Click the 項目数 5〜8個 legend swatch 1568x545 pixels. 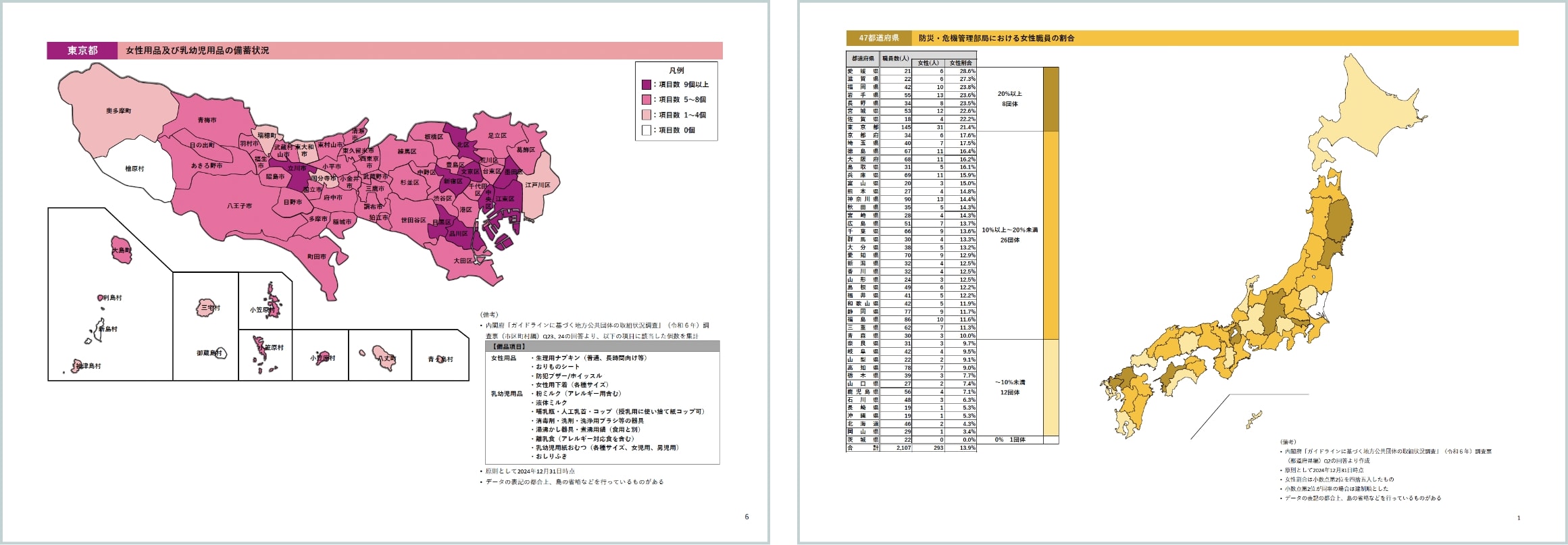click(646, 100)
